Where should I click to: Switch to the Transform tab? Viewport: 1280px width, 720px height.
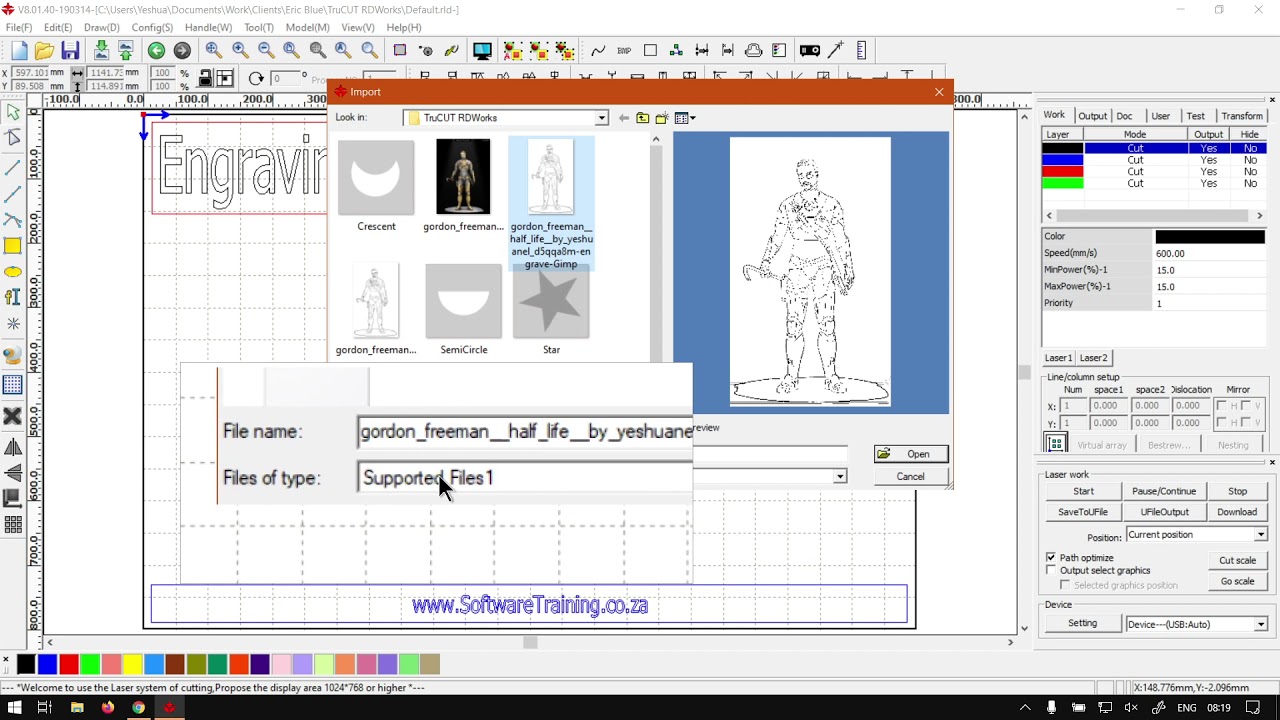point(1242,116)
